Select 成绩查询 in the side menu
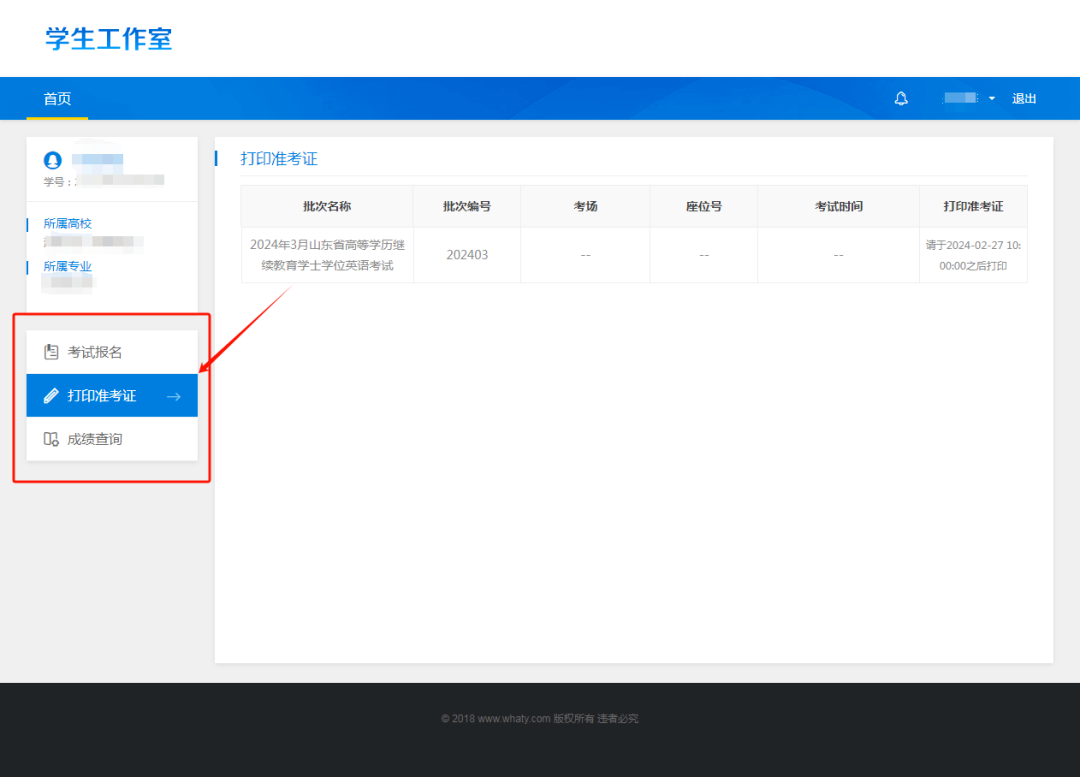 (x=112, y=439)
